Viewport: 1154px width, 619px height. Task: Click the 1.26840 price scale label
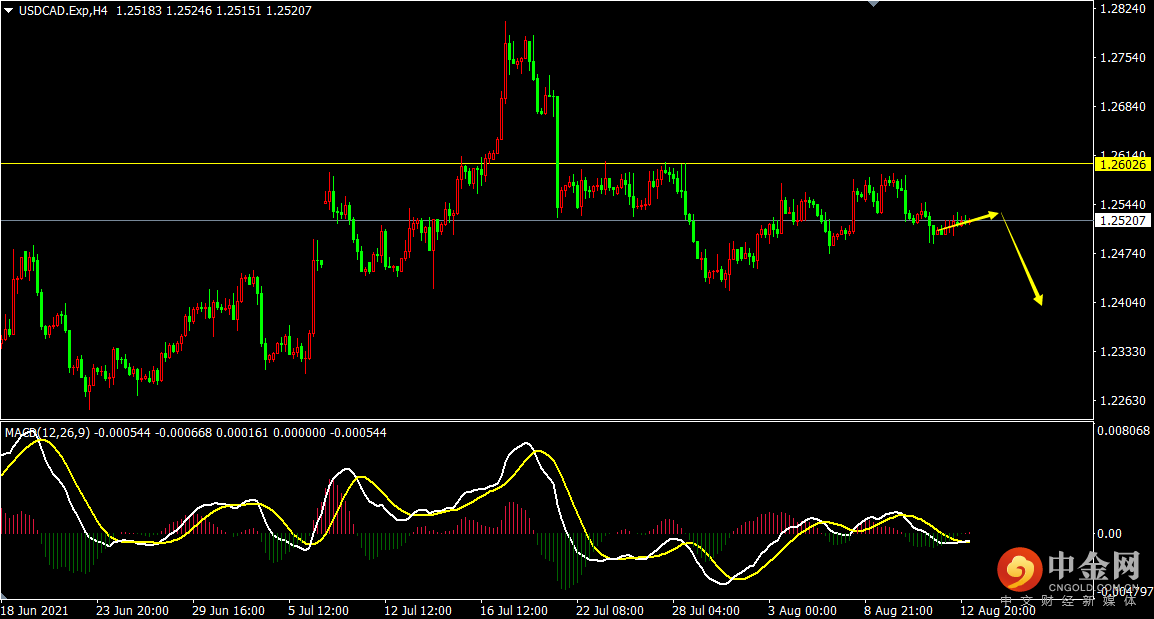click(x=1122, y=107)
